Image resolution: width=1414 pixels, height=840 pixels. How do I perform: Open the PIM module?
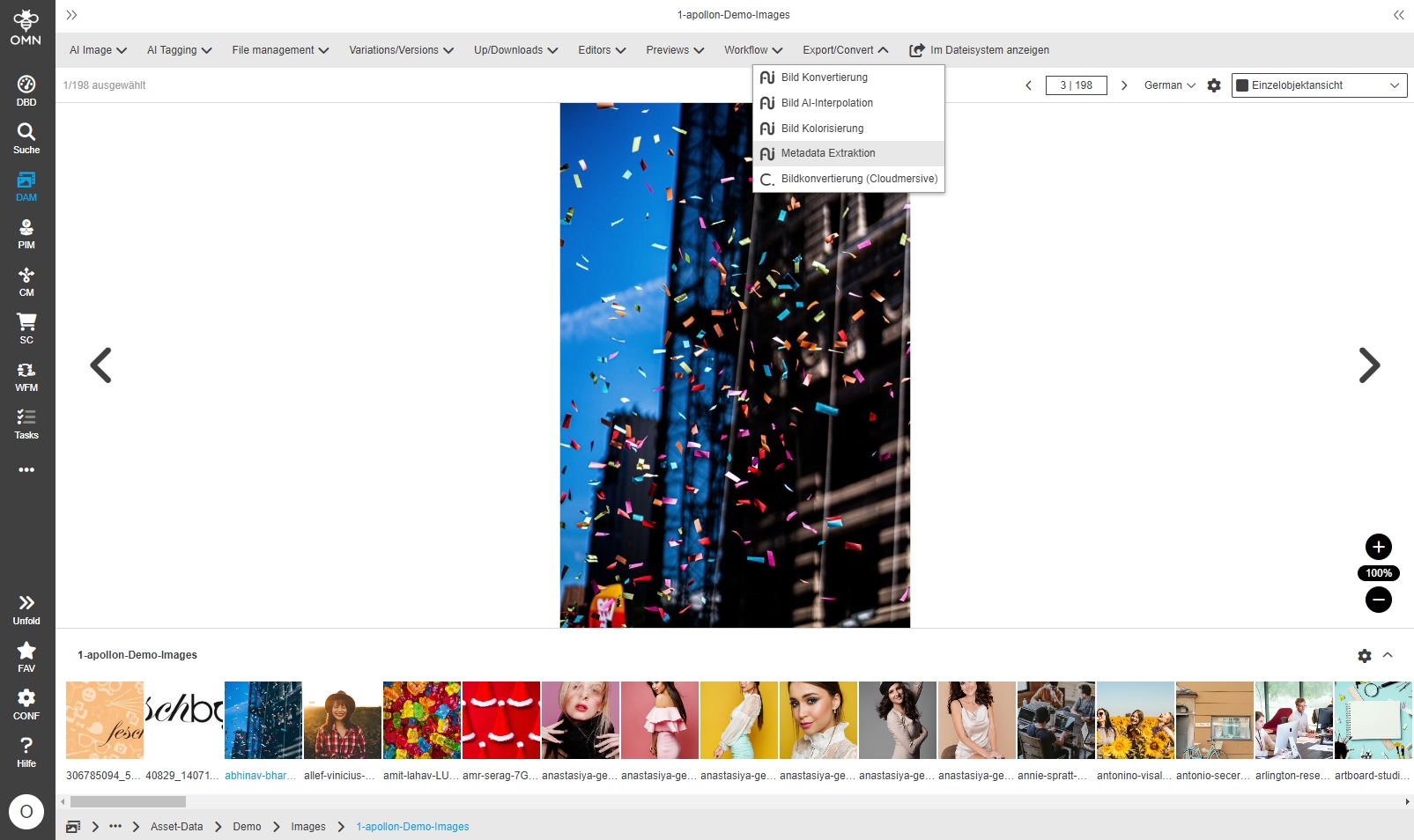(x=26, y=233)
